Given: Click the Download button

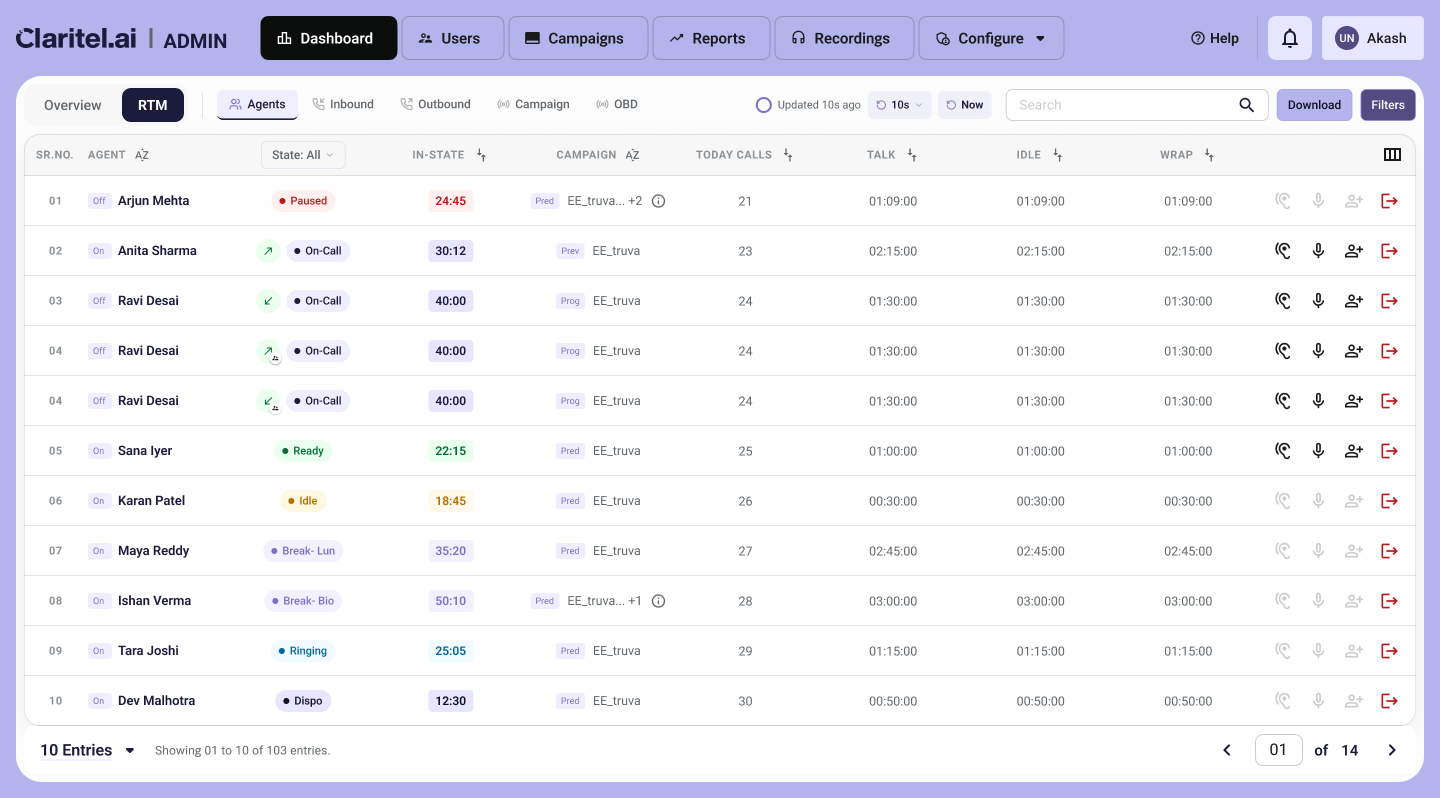Looking at the screenshot, I should pyautogui.click(x=1314, y=105).
